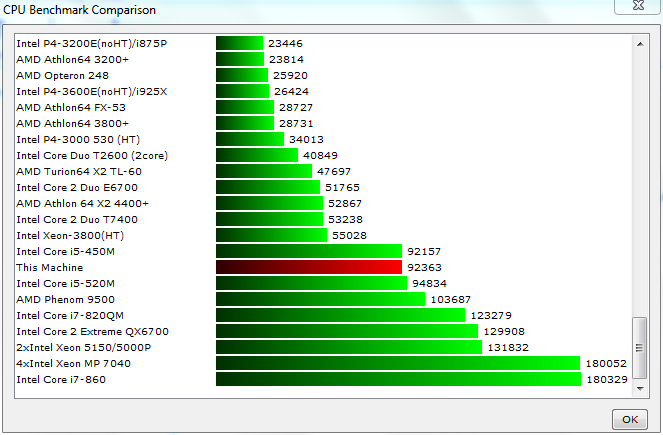Select 'Intel P4-3600E(noHT)/i925X' row label
Viewport: 663px width, 435px height.
(92, 92)
